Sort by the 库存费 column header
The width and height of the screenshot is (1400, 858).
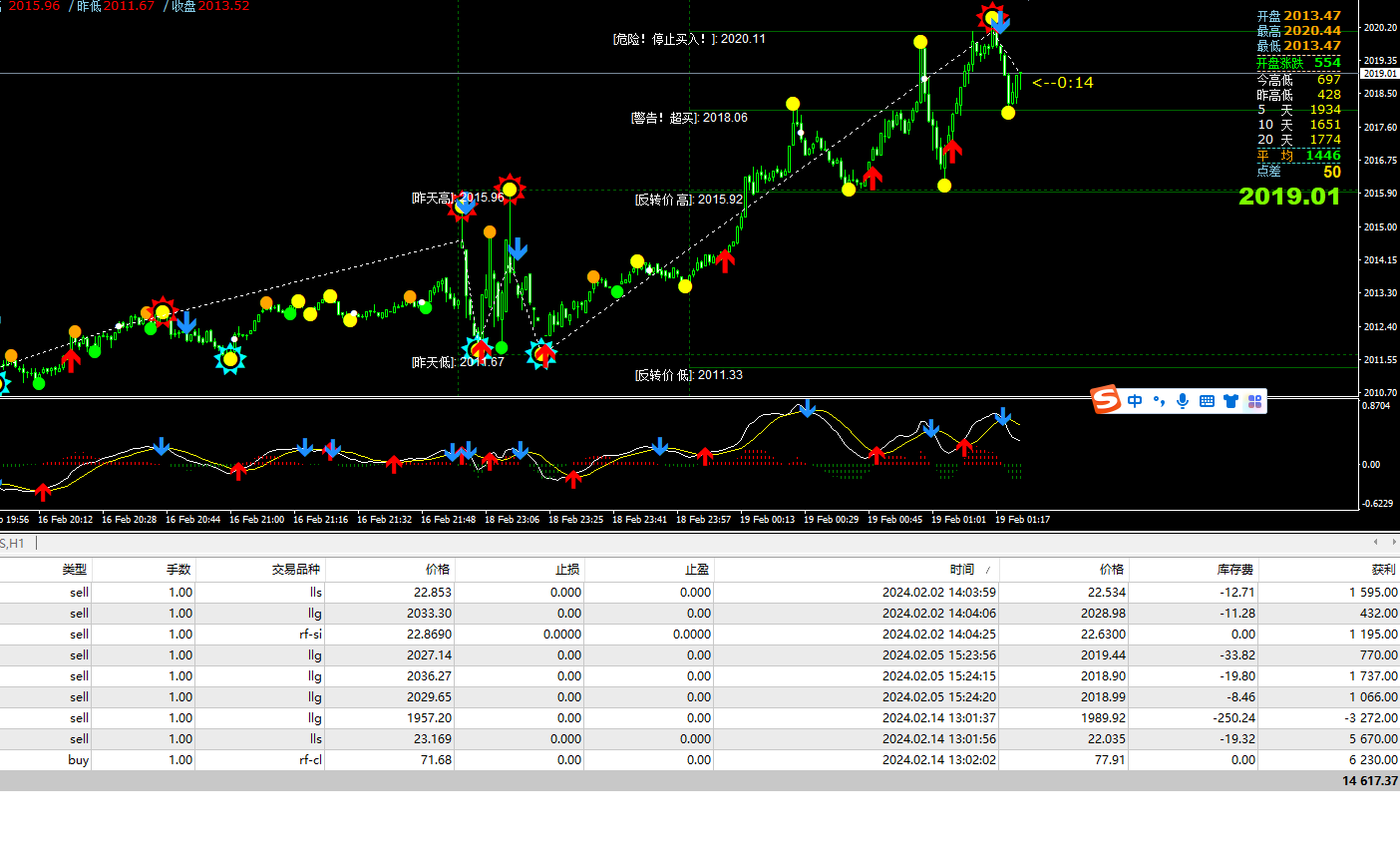click(x=1235, y=570)
